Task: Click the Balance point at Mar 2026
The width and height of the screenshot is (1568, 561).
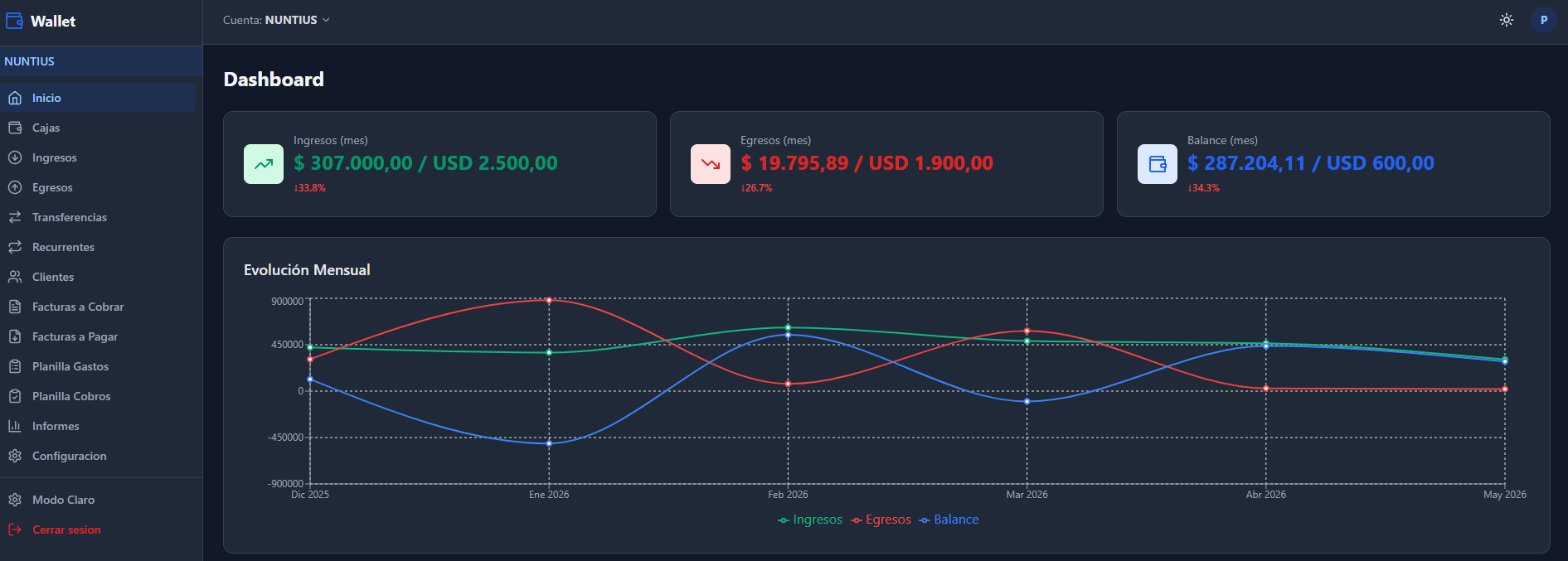Action: point(1027,402)
